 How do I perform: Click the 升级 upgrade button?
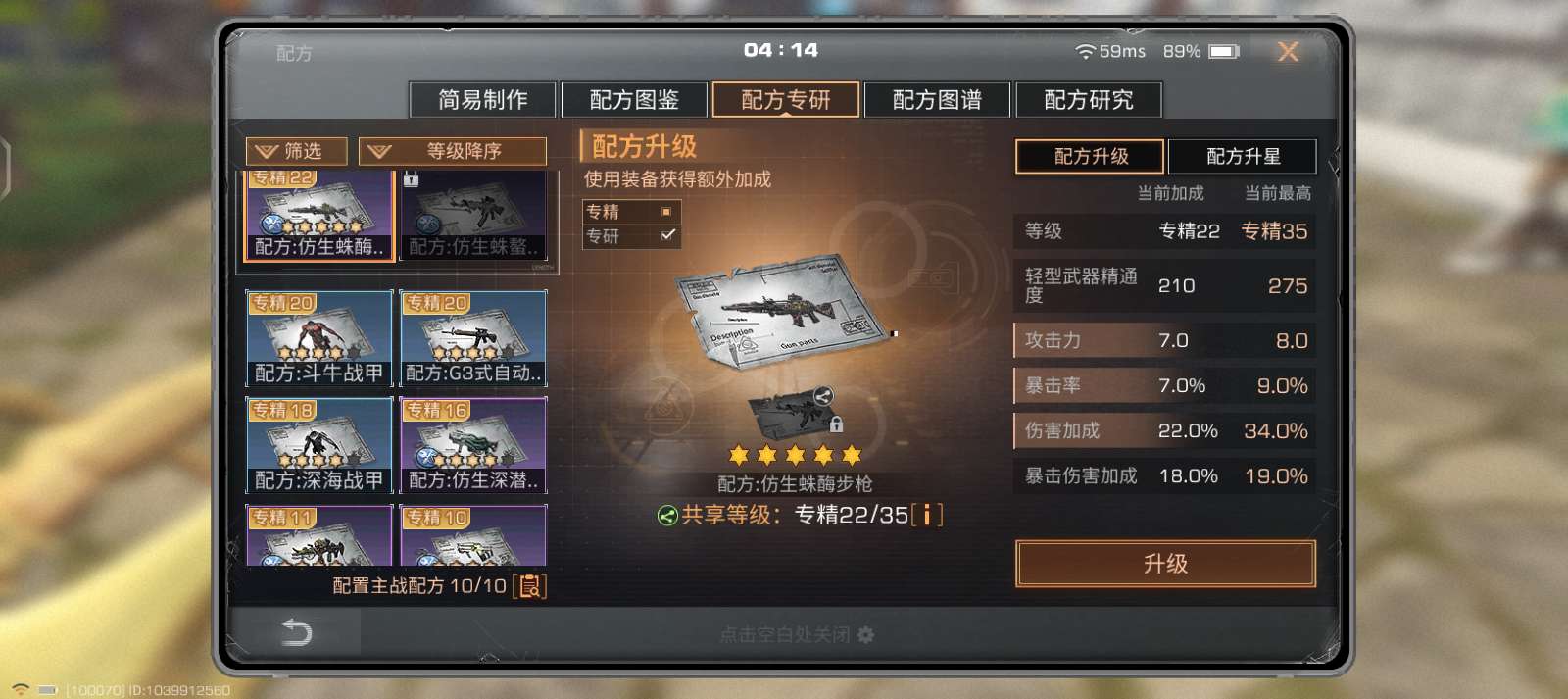(x=1165, y=564)
